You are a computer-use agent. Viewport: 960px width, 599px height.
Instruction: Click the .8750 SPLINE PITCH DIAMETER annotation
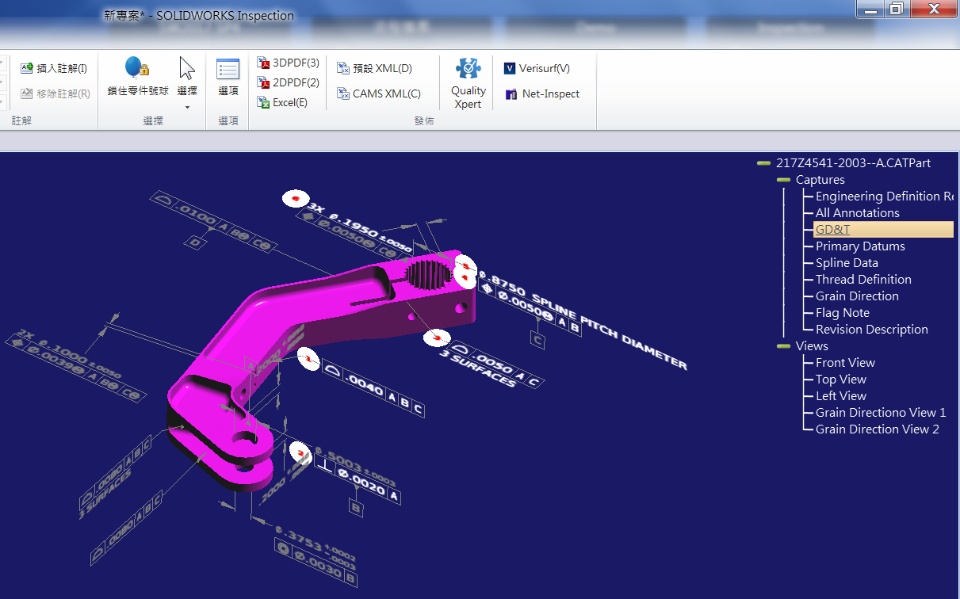click(583, 320)
